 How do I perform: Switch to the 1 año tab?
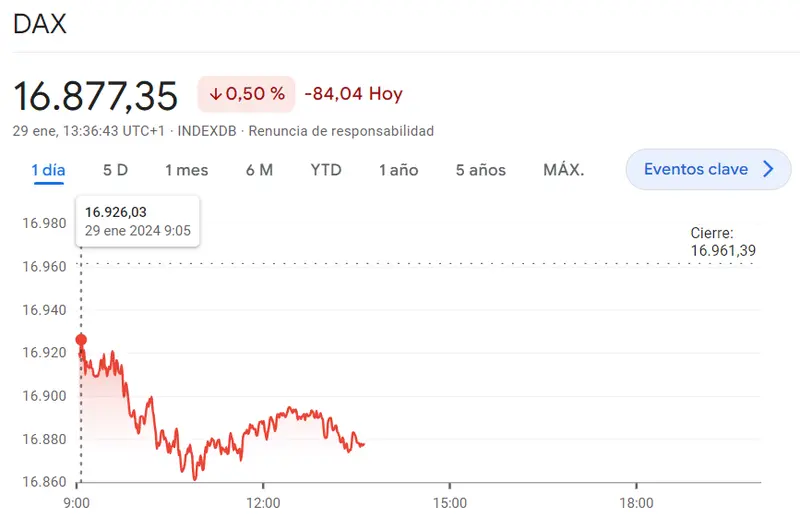coord(398,170)
